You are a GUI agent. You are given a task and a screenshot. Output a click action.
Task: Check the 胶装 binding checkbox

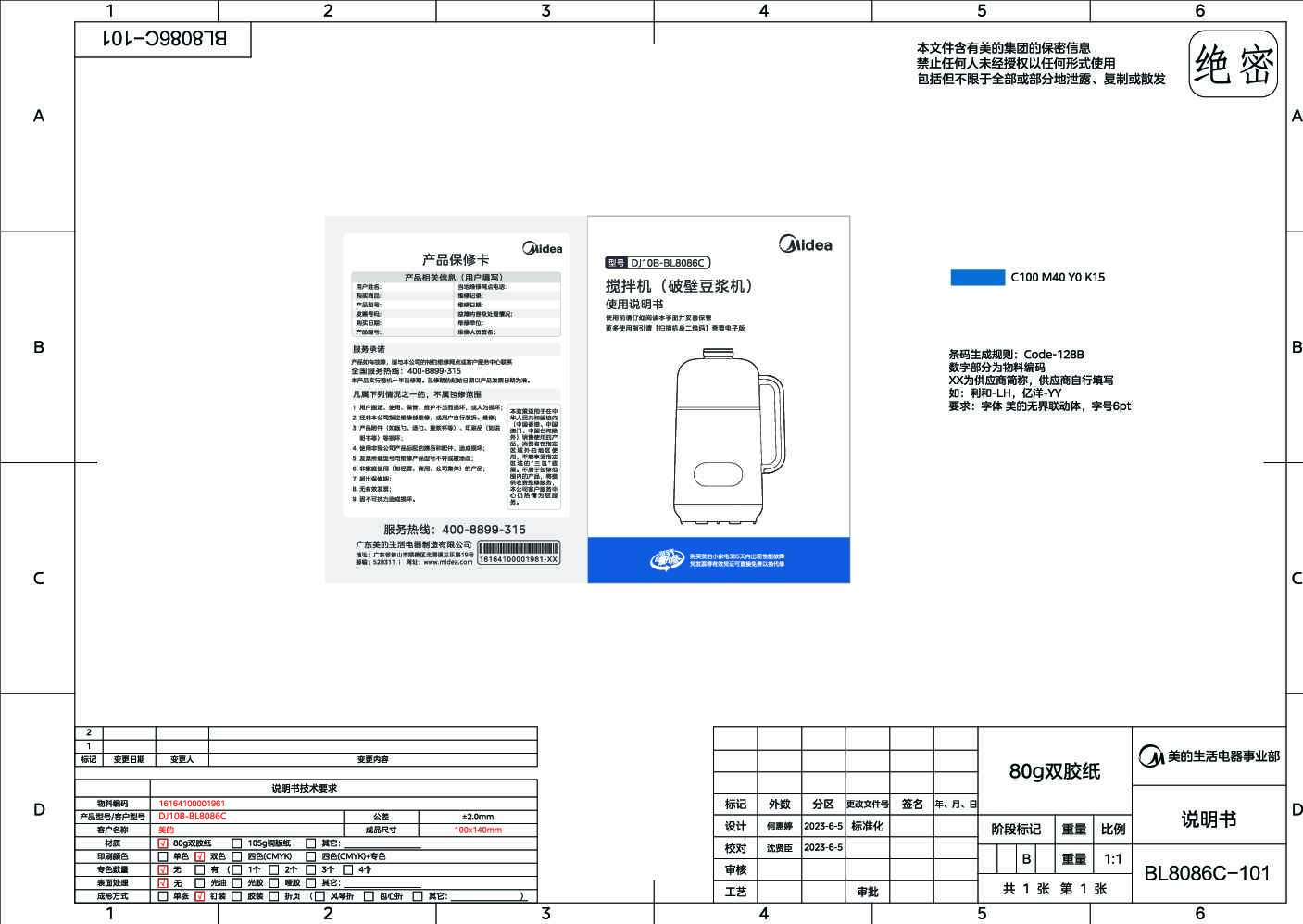[237, 896]
